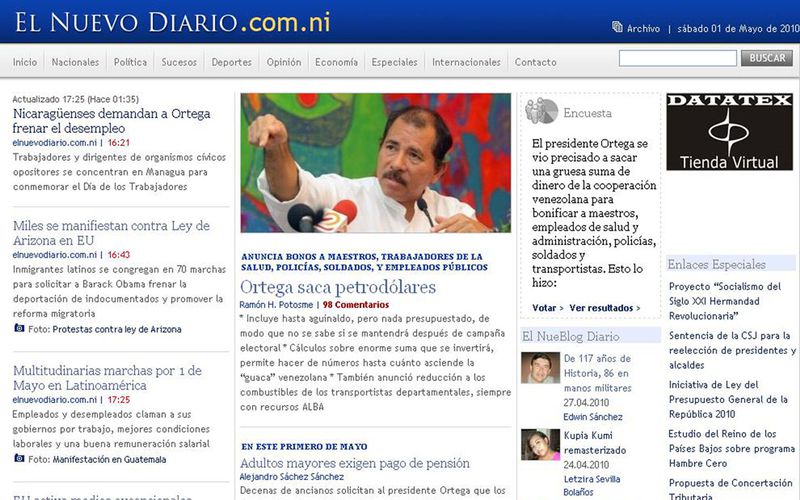This screenshot has width=800, height=500.
Task: Open Iniciativa de Ley del Presupuesto General link
Action: coord(728,399)
